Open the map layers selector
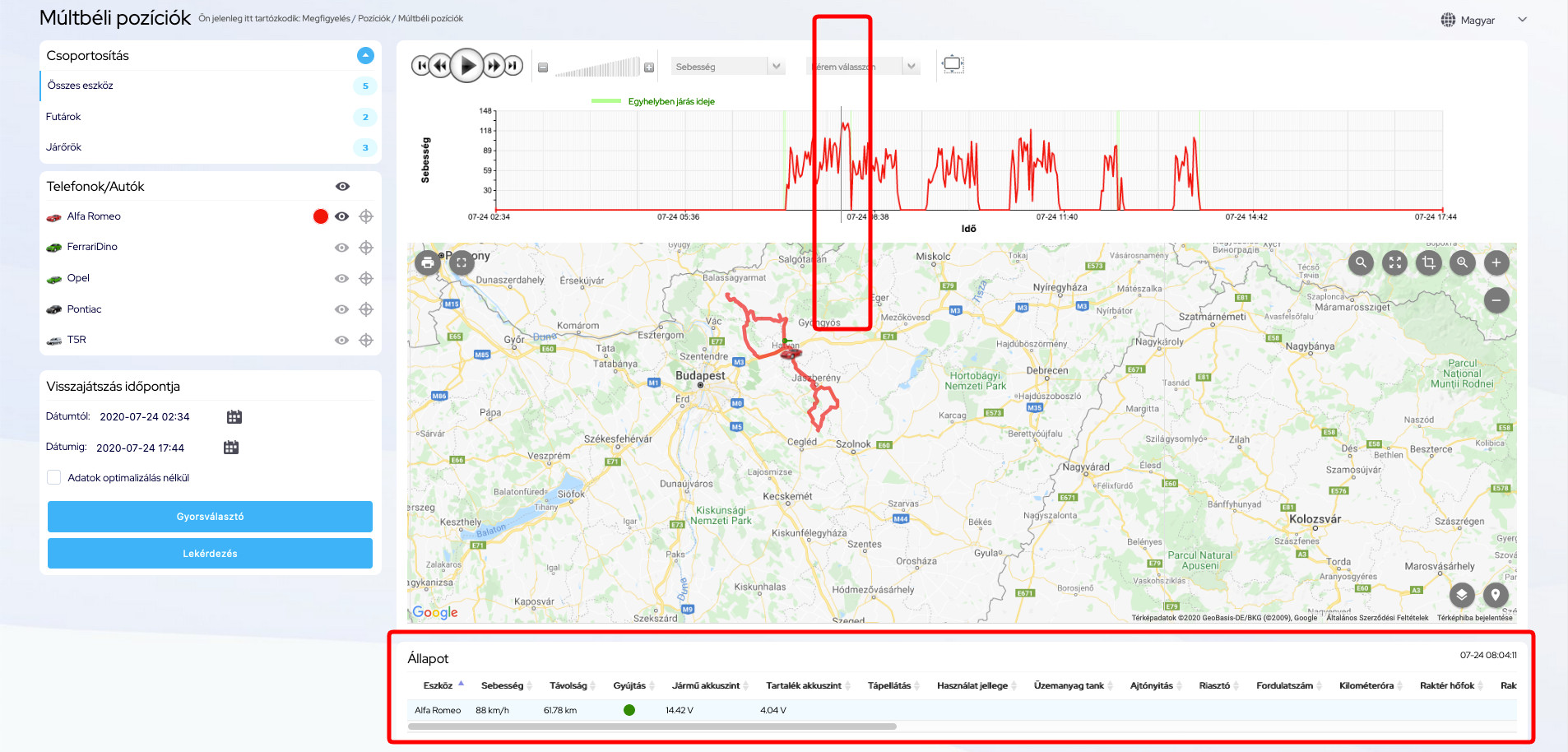This screenshot has height=752, width=1568. 1461,594
